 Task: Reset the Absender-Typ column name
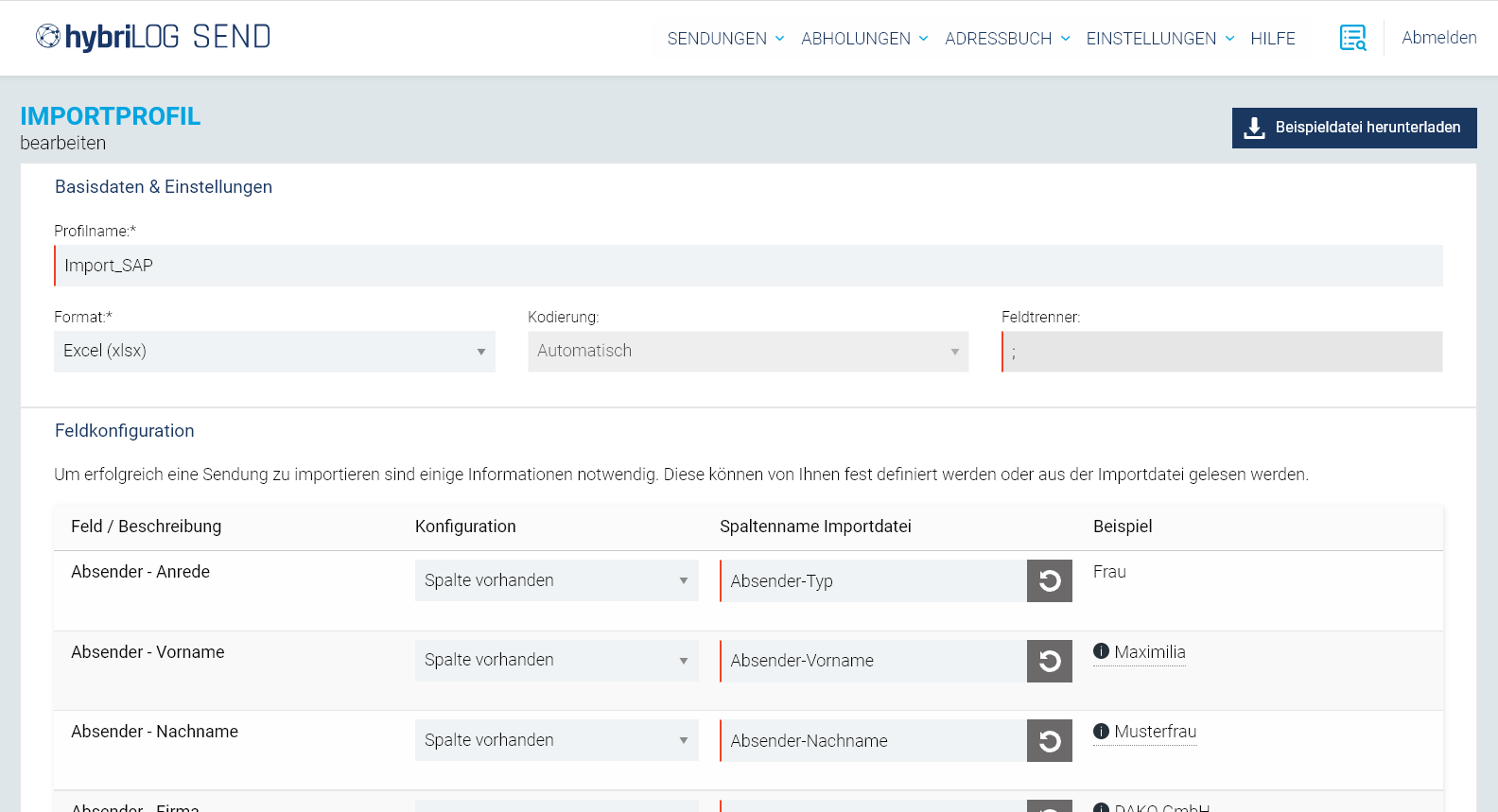coord(1050,580)
